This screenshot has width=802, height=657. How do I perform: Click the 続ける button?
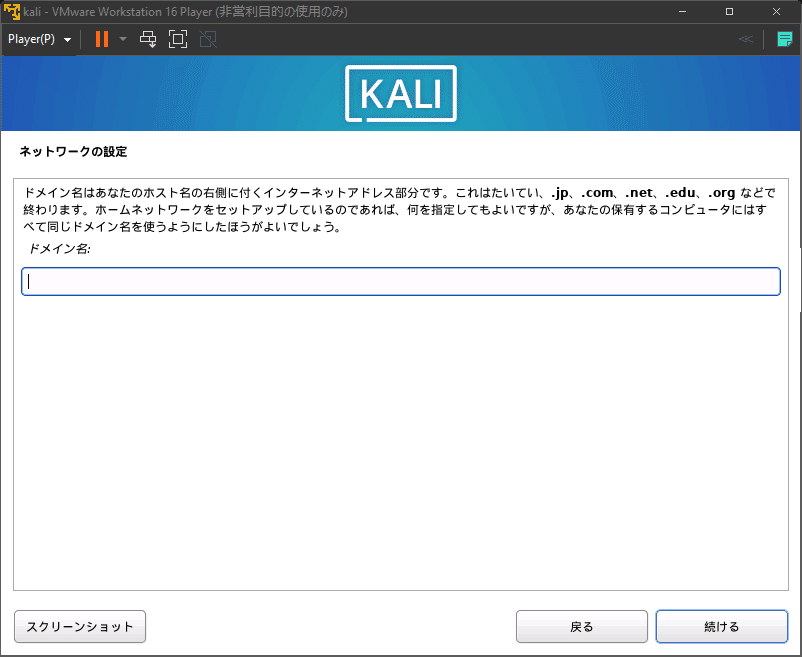click(722, 626)
